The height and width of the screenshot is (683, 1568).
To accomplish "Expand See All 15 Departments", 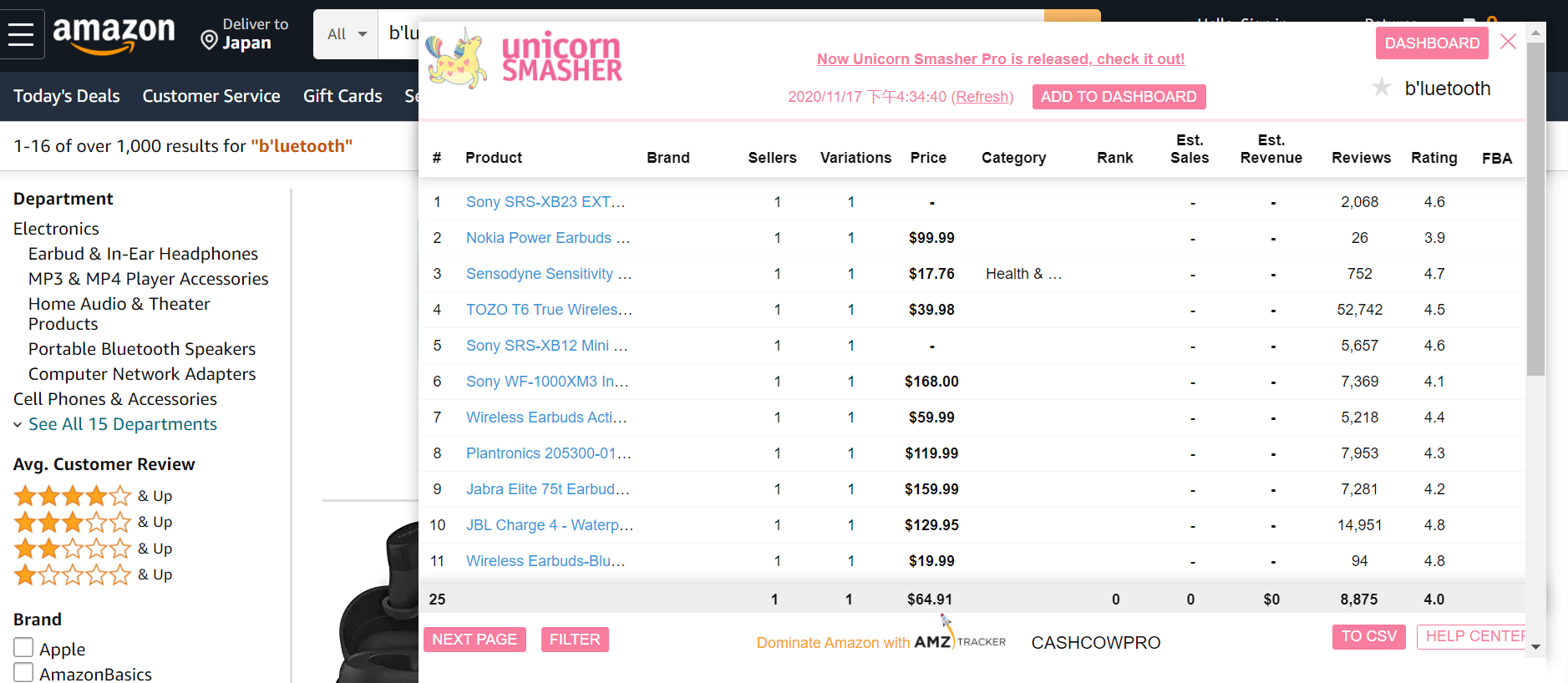I will coord(122,424).
